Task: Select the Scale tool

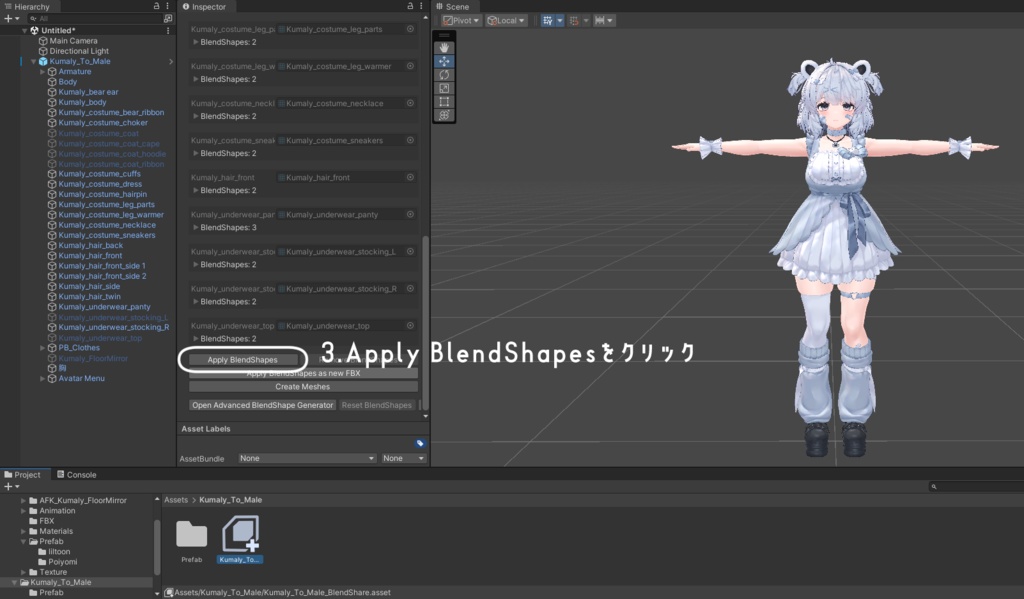Action: click(x=445, y=88)
